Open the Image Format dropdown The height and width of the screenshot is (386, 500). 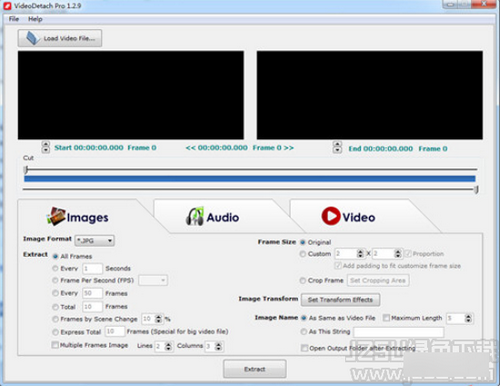(95, 240)
